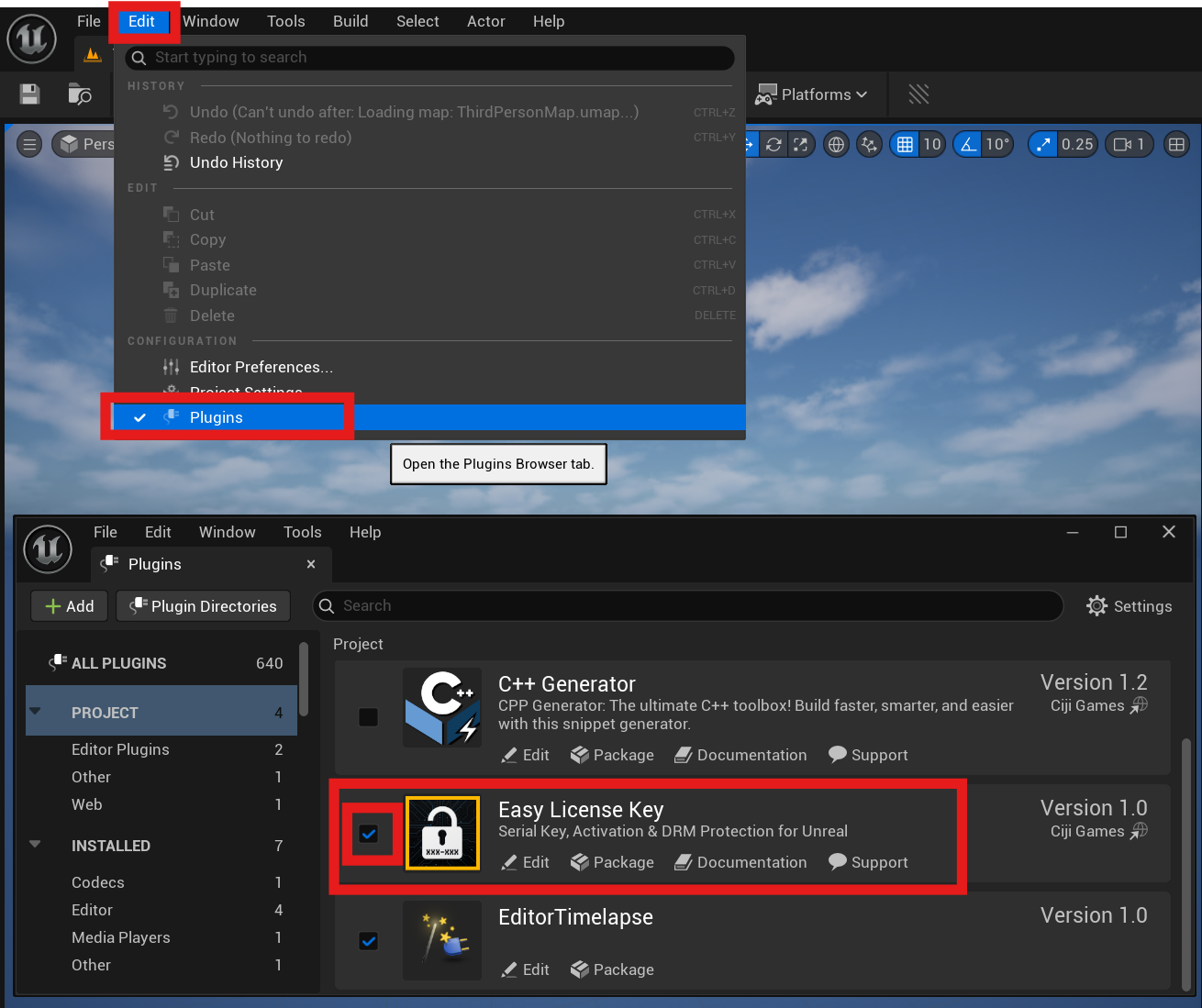Select ALL PLUGINS category
Viewport: 1202px width, 1008px height.
(161, 663)
